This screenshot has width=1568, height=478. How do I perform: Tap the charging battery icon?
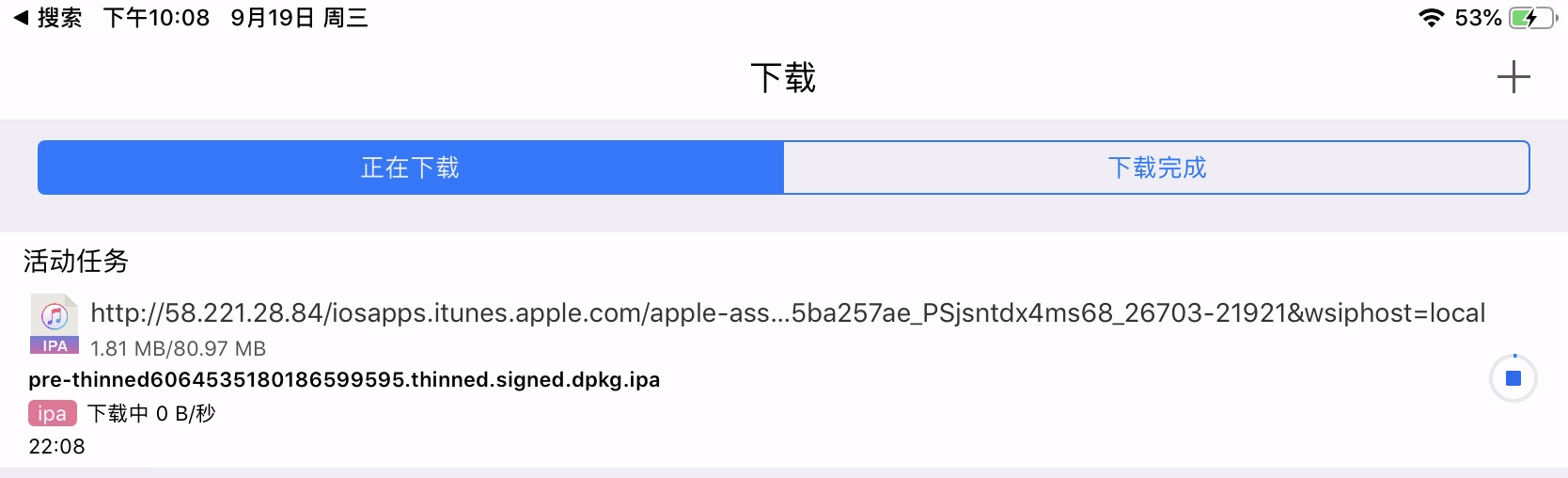coord(1532,18)
